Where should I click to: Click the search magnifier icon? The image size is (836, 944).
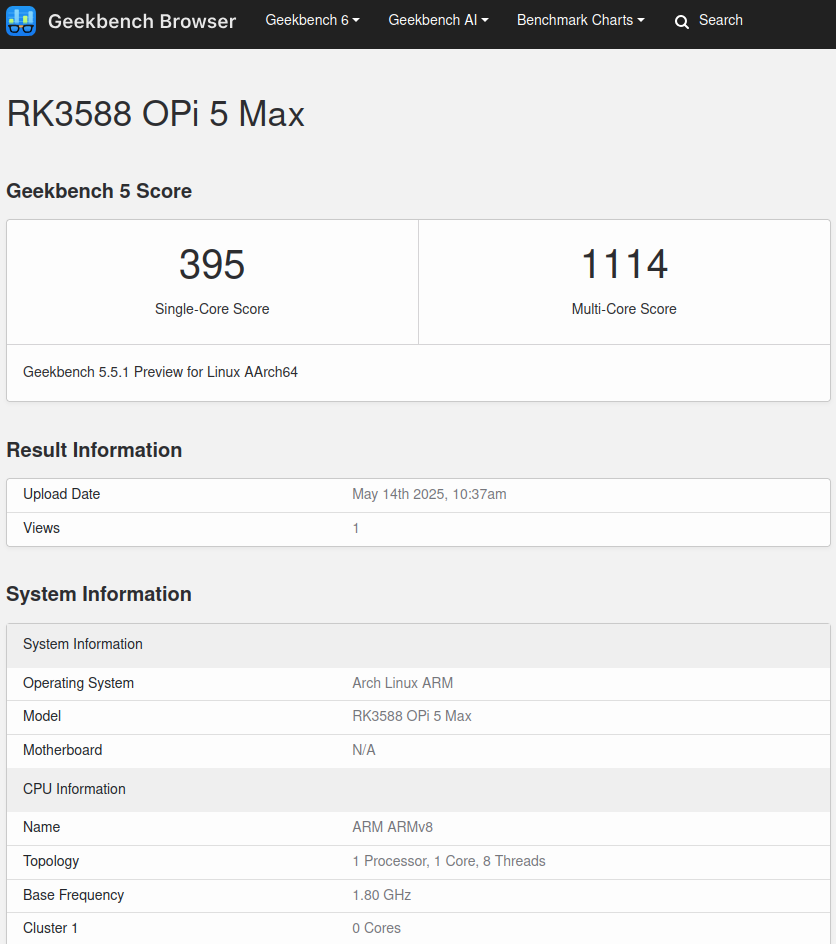tap(681, 22)
